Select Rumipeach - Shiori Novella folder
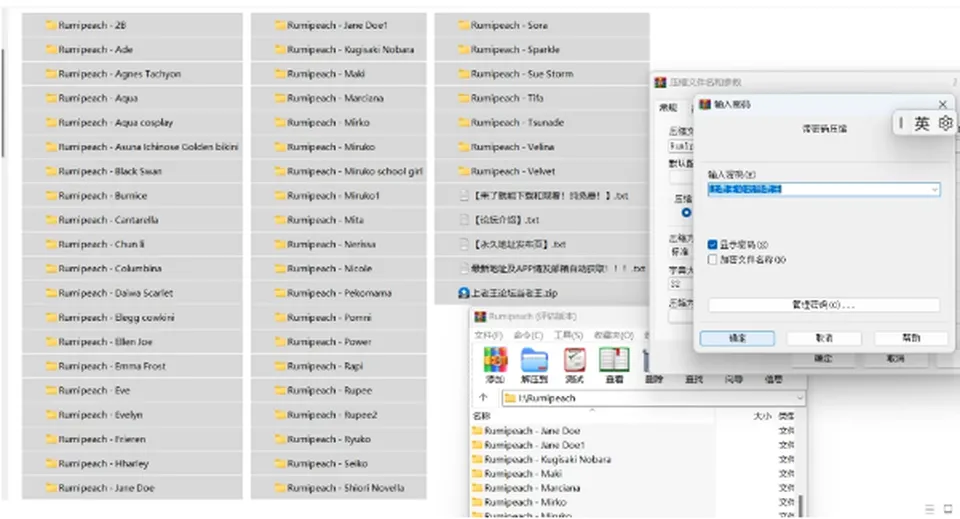 point(339,488)
